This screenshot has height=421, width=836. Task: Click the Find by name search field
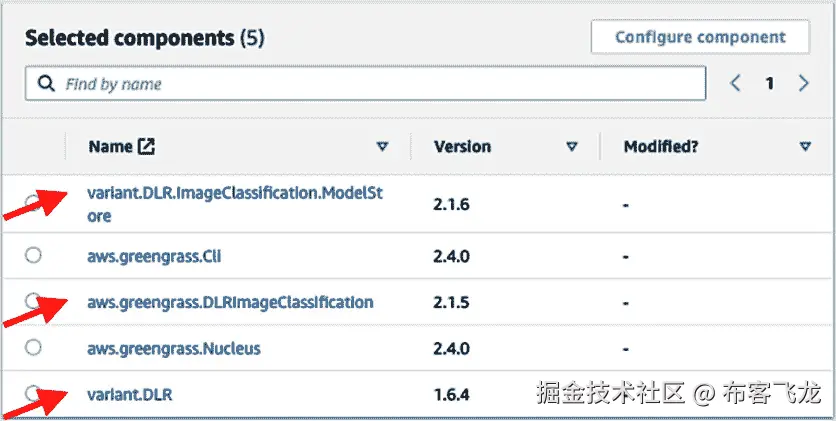365,84
